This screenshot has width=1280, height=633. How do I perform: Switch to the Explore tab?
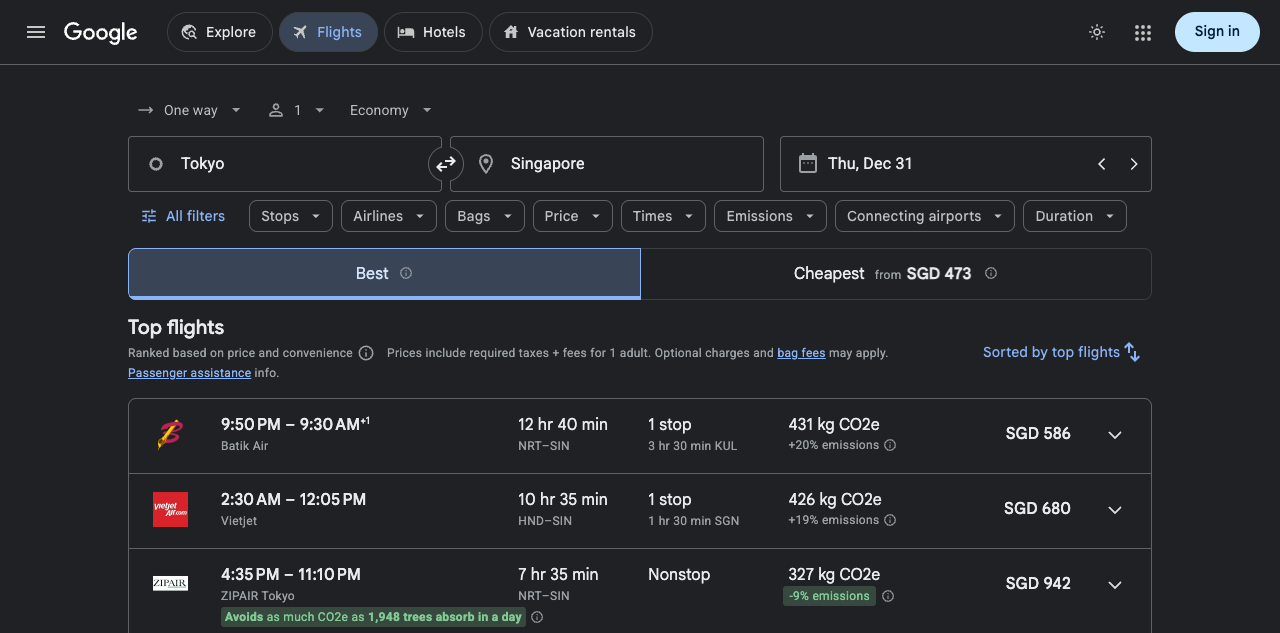click(220, 32)
